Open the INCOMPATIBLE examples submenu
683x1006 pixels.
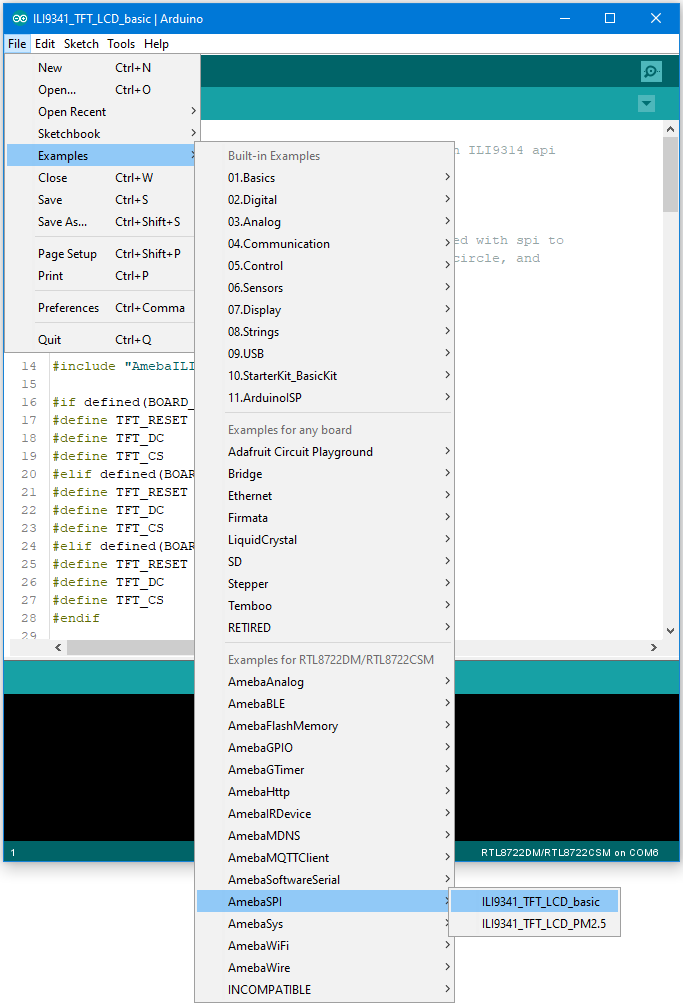(x=325, y=989)
